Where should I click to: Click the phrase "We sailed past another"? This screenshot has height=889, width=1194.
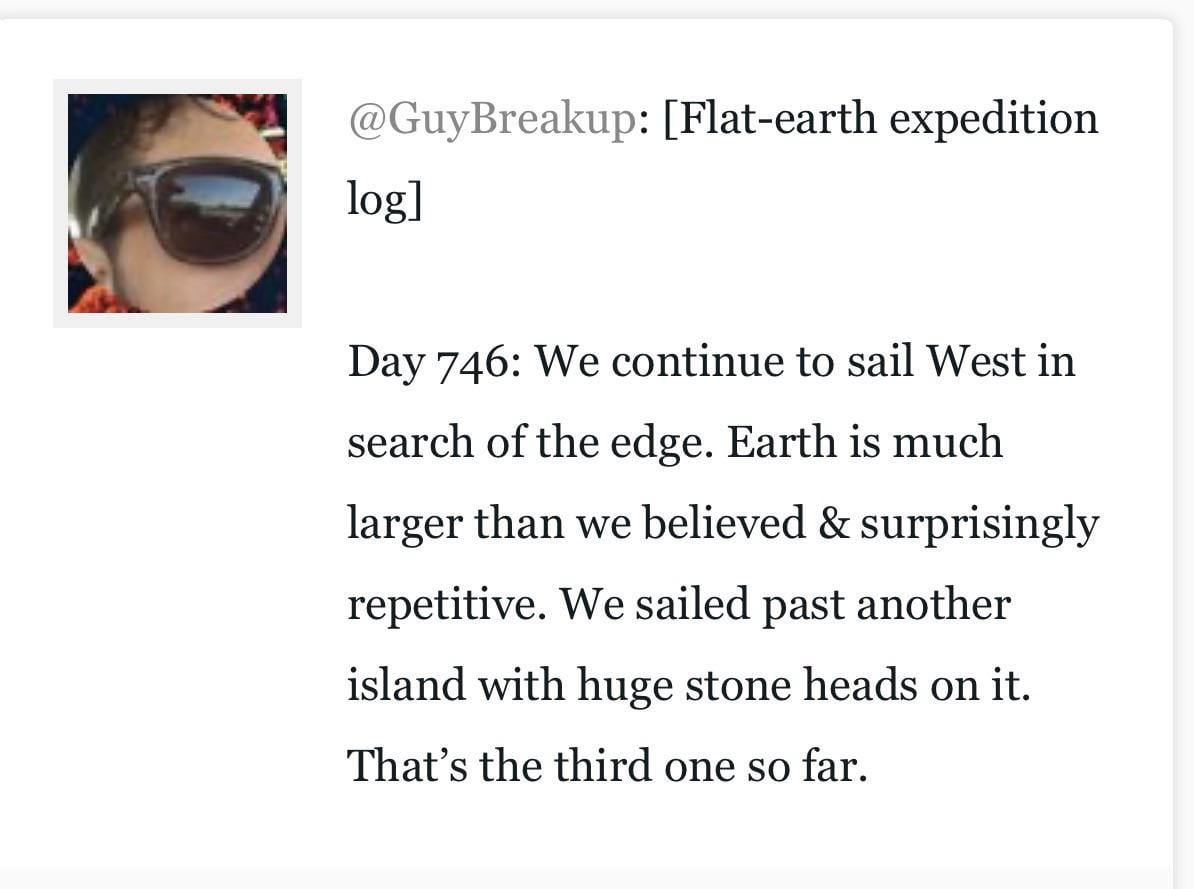pos(785,604)
